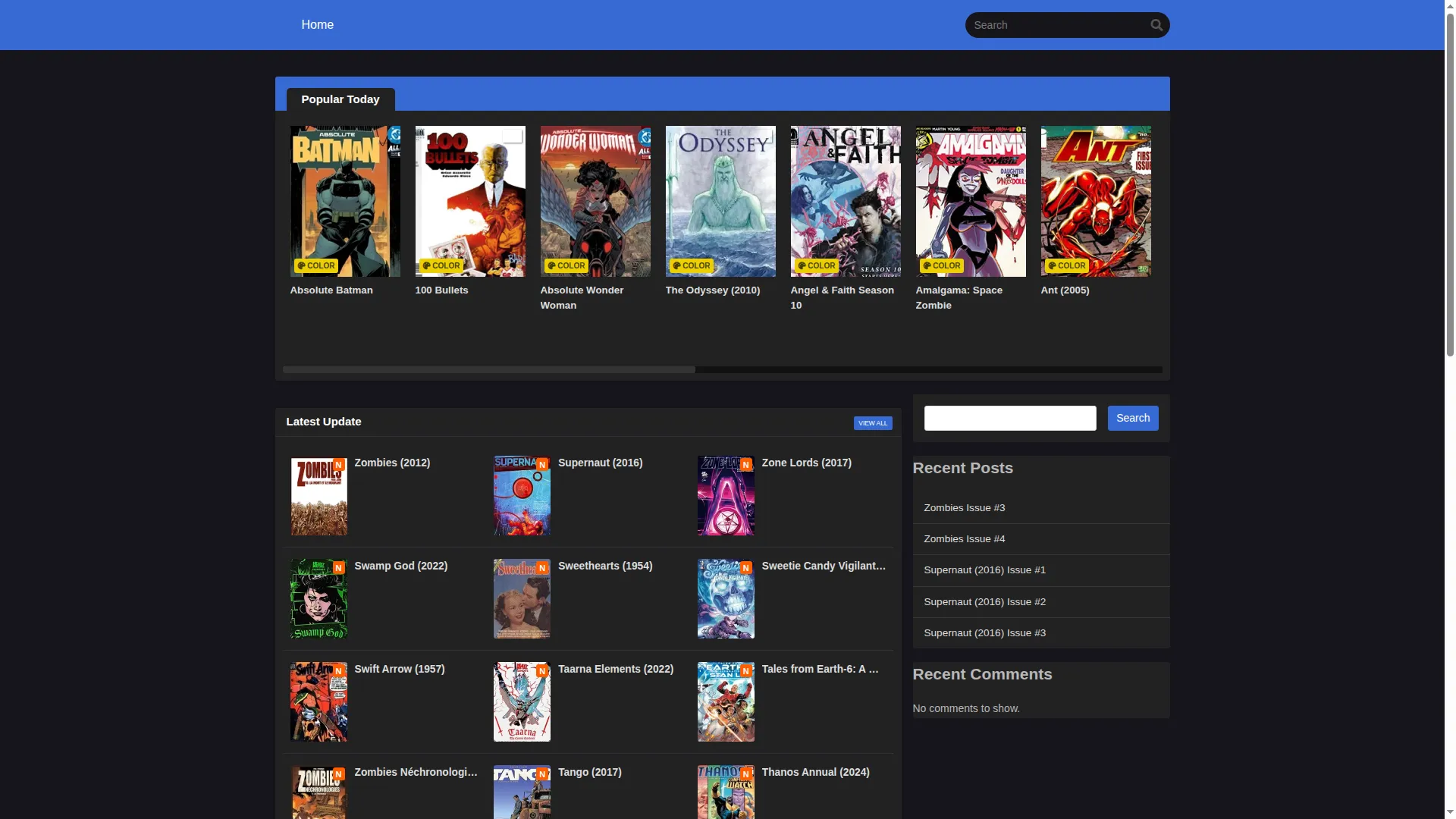This screenshot has height=819, width=1456.
Task: Click N badge on Zone Lords (2017)
Action: tap(746, 465)
